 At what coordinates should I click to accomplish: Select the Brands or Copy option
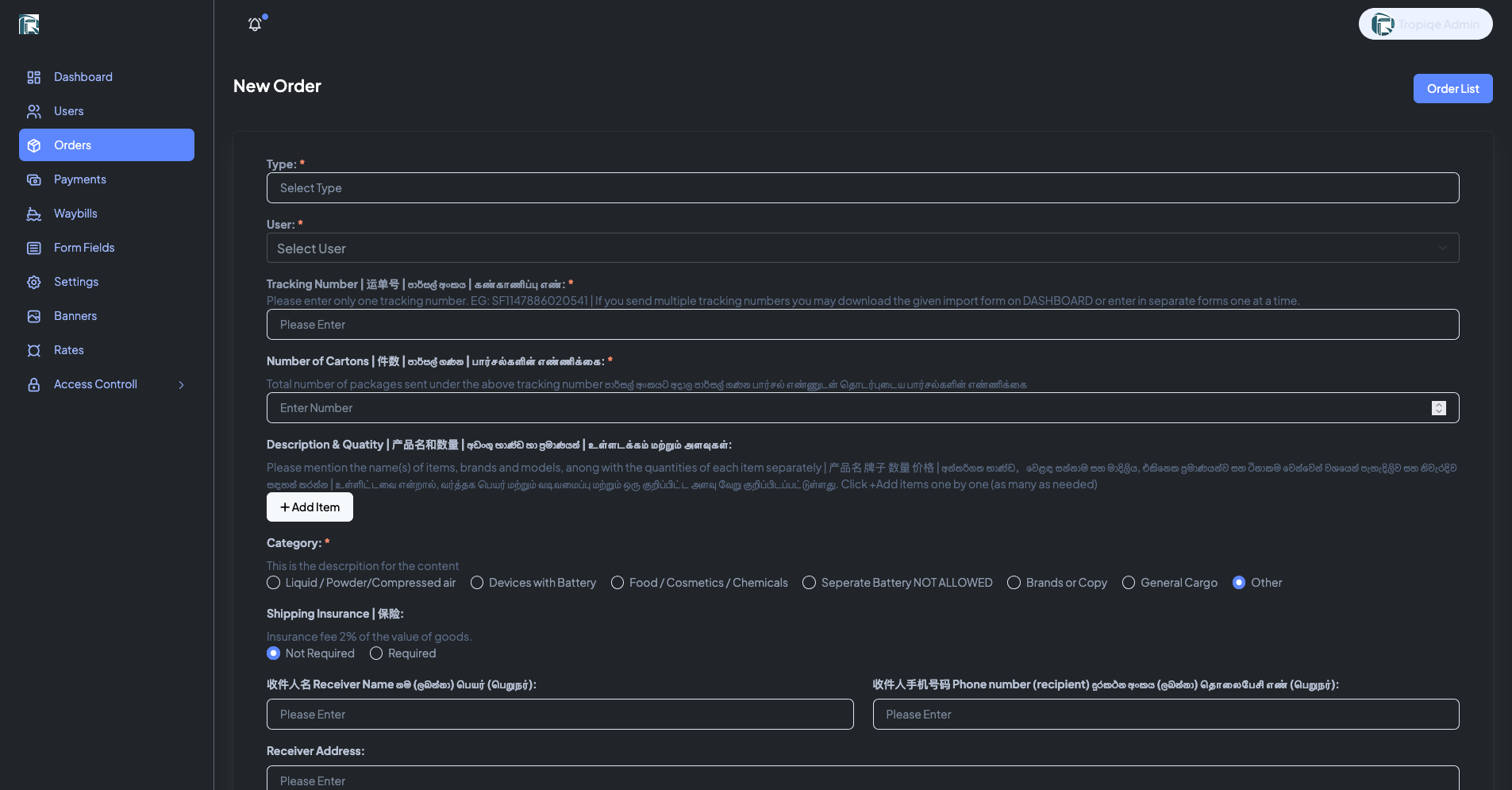click(1014, 582)
